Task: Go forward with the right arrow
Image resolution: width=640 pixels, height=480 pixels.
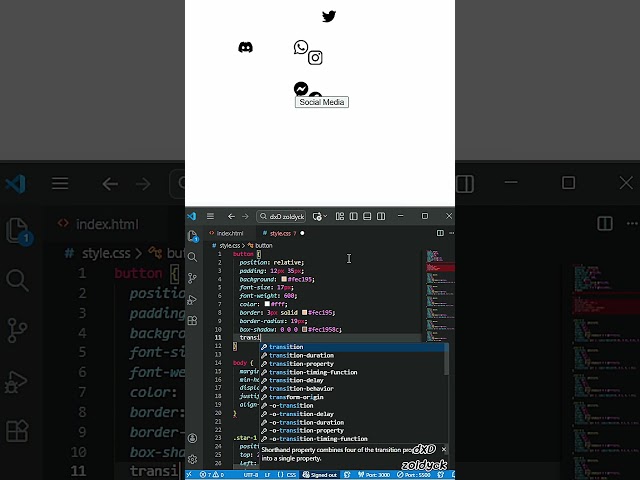Action: click(x=245, y=216)
